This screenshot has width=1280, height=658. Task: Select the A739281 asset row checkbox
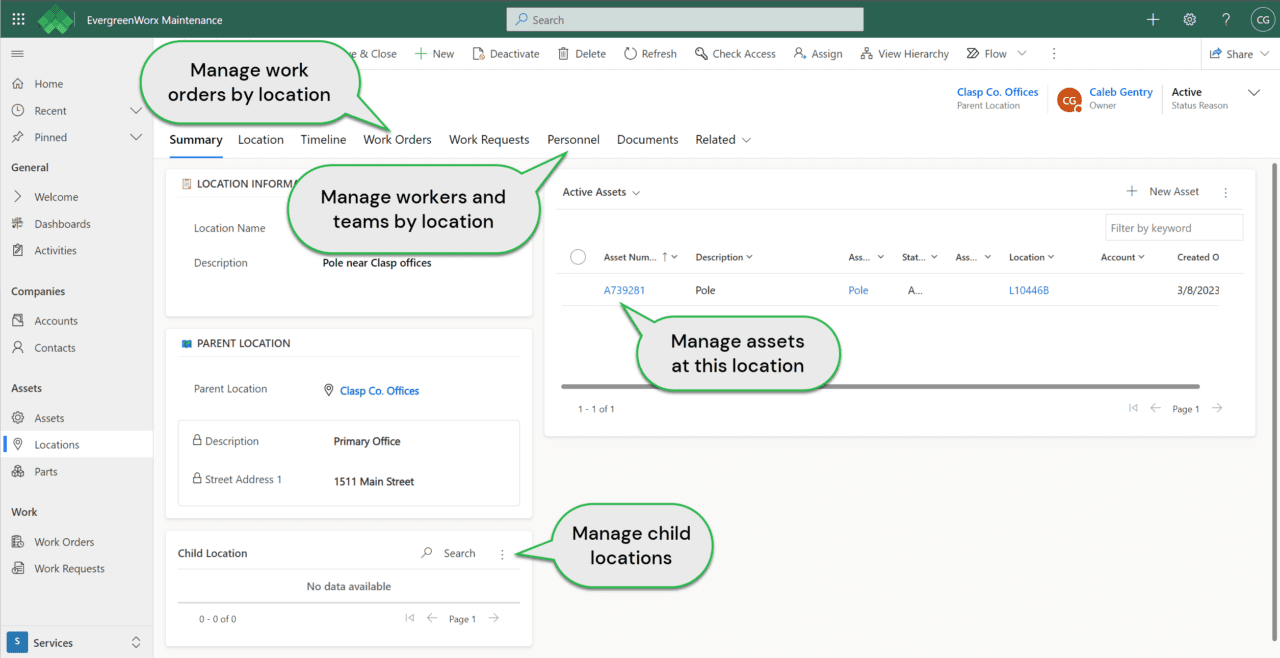578,290
